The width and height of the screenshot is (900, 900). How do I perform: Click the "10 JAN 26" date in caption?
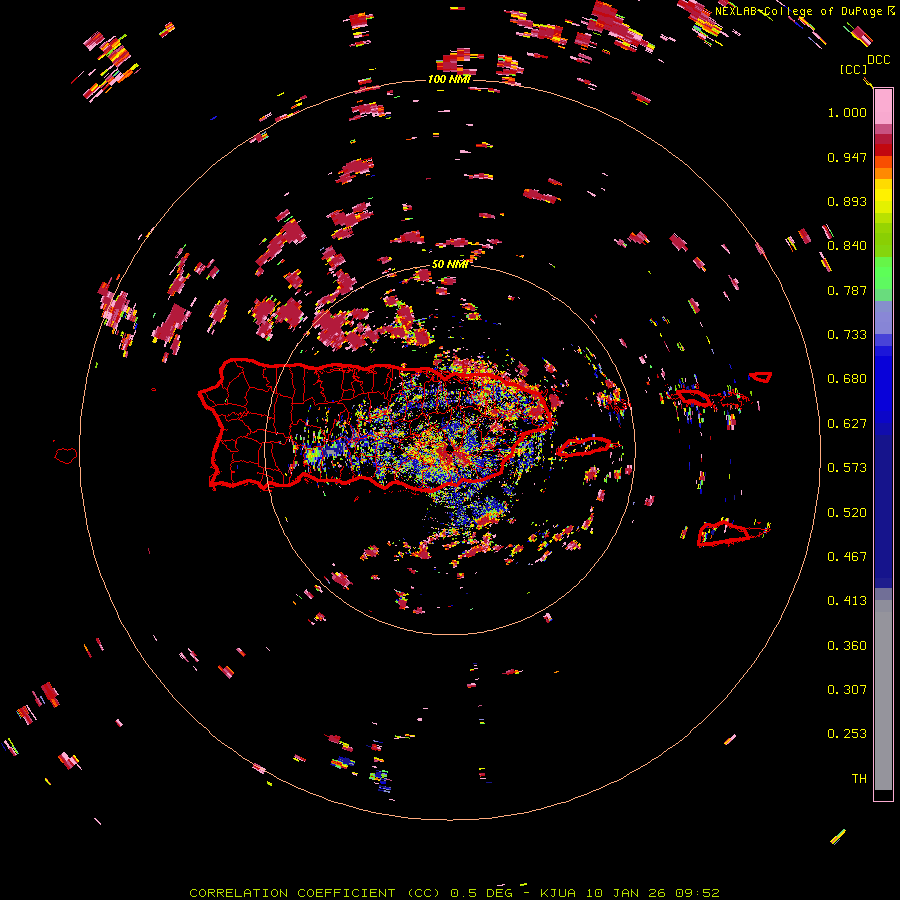click(x=626, y=893)
